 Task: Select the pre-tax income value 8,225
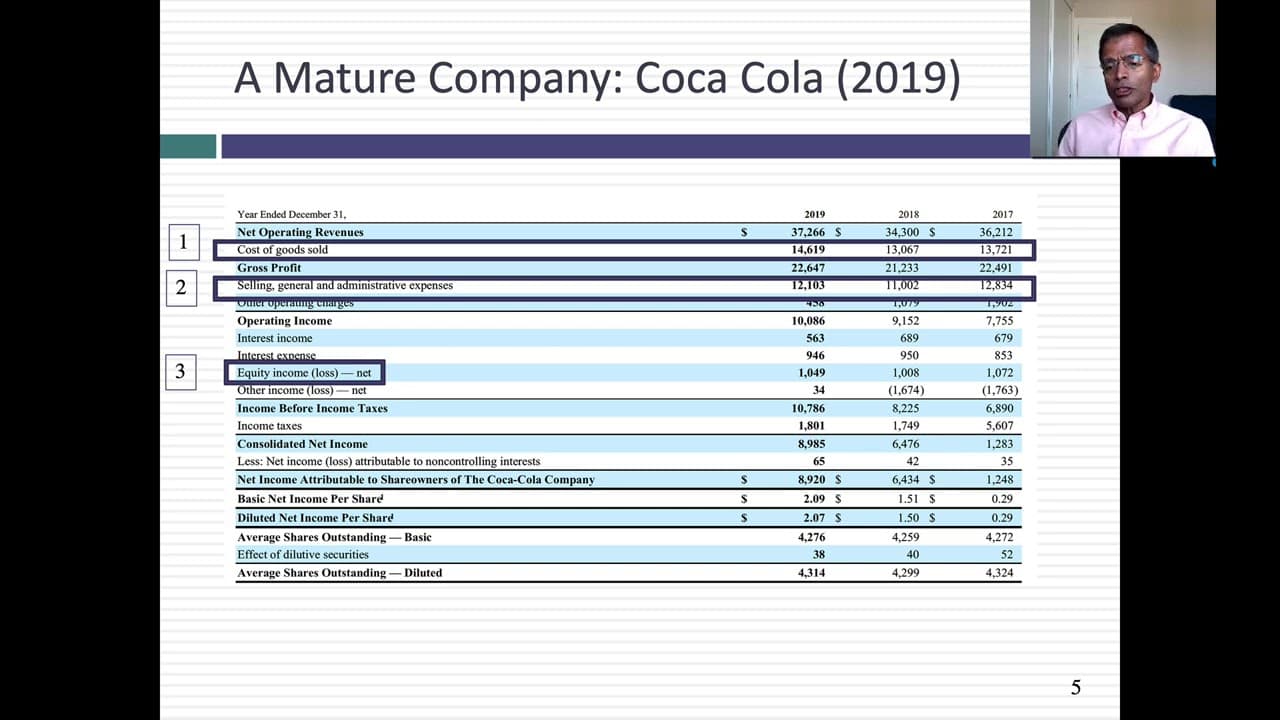[x=905, y=408]
